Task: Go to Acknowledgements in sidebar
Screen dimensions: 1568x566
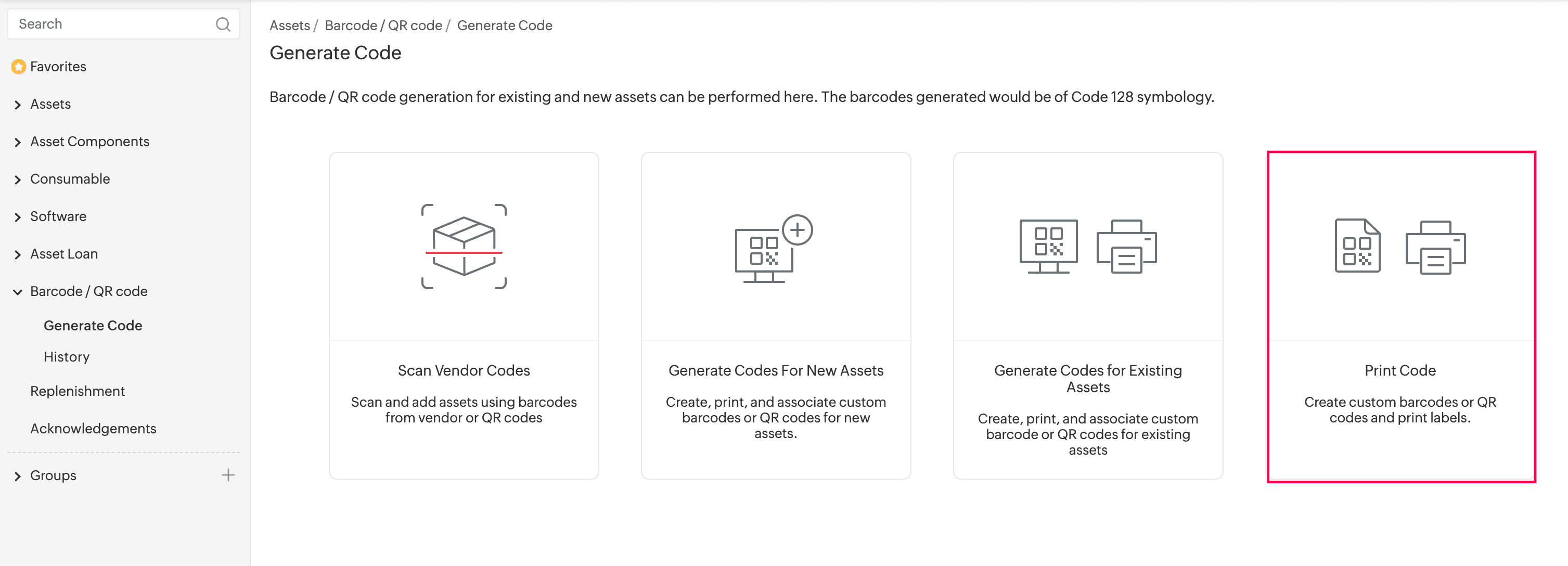Action: pos(93,429)
